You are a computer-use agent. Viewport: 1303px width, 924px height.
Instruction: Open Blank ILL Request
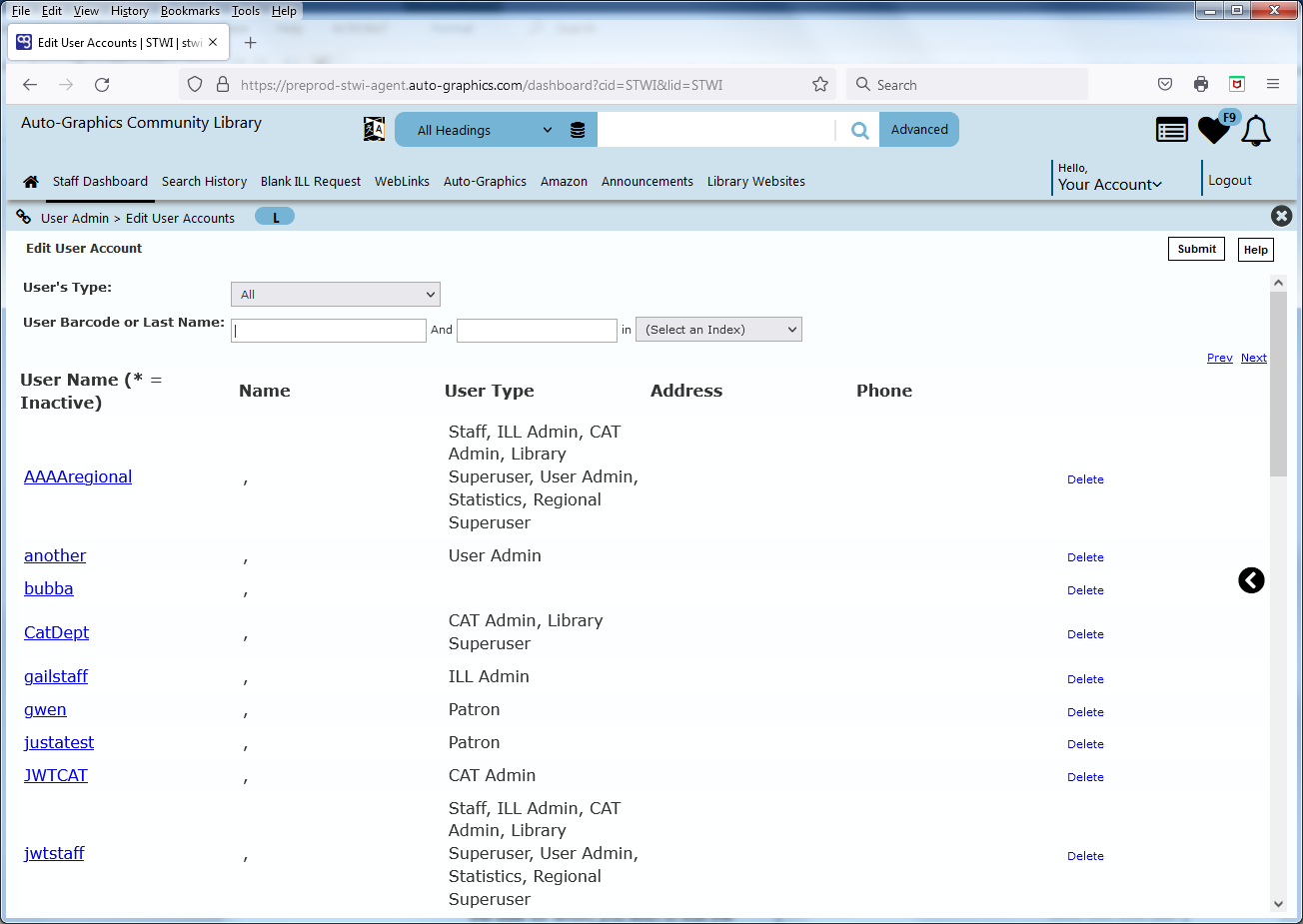tap(311, 182)
